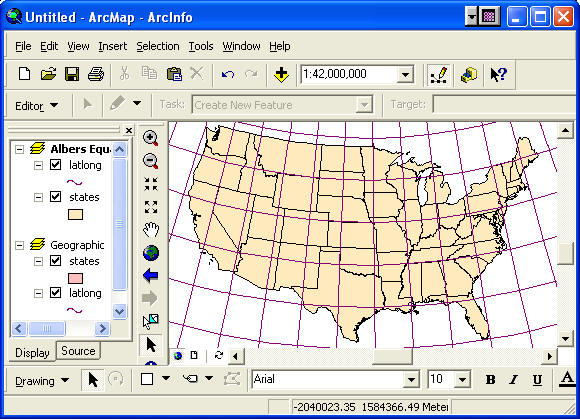Open the Arial font dropdown

pyautogui.click(x=411, y=379)
